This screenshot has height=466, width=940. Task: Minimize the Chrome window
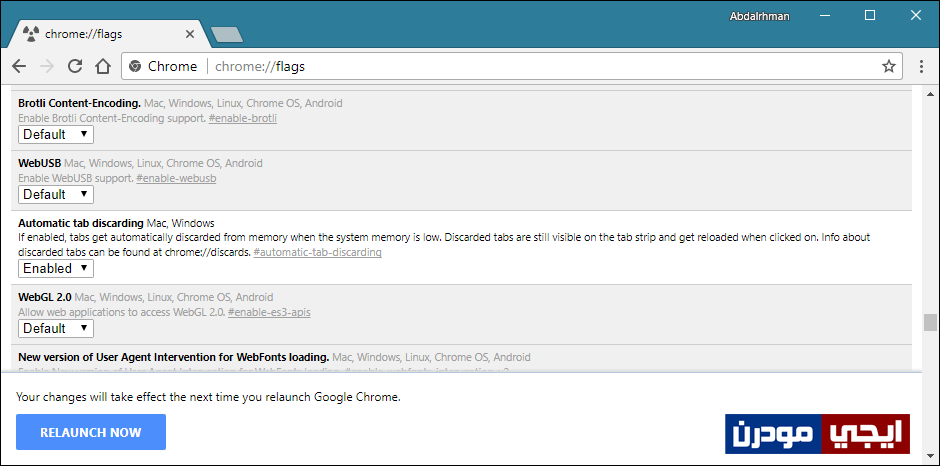tap(824, 16)
